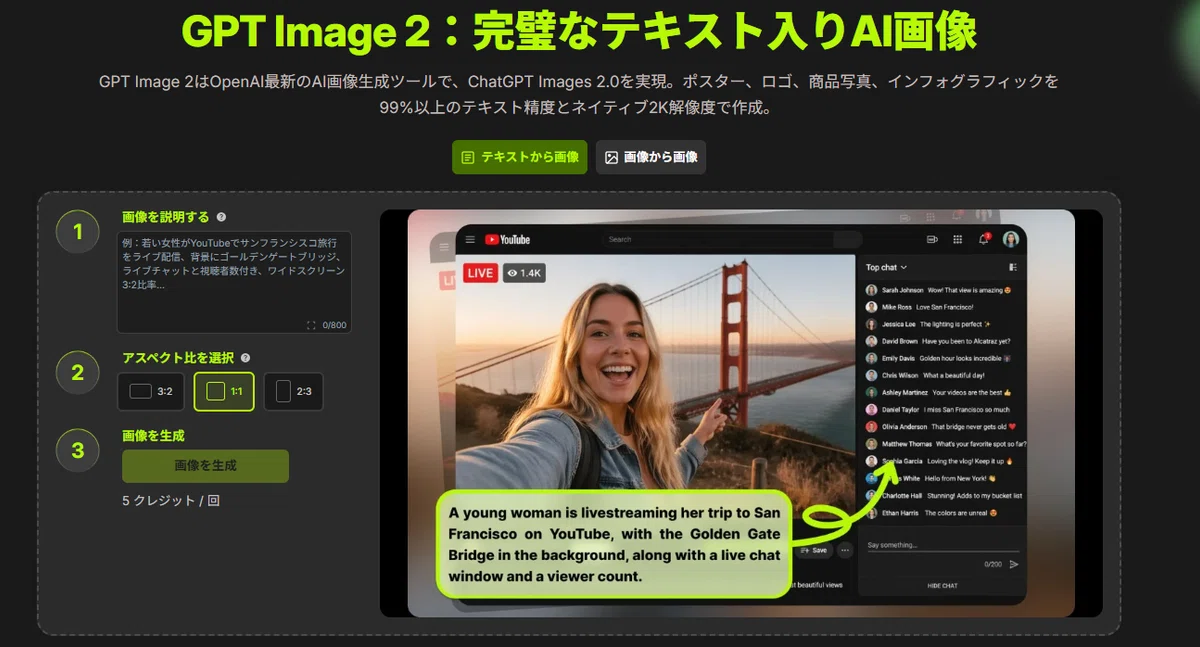Click the 0/800 character counter
Viewport: 1200px width, 647px height.
(x=334, y=325)
